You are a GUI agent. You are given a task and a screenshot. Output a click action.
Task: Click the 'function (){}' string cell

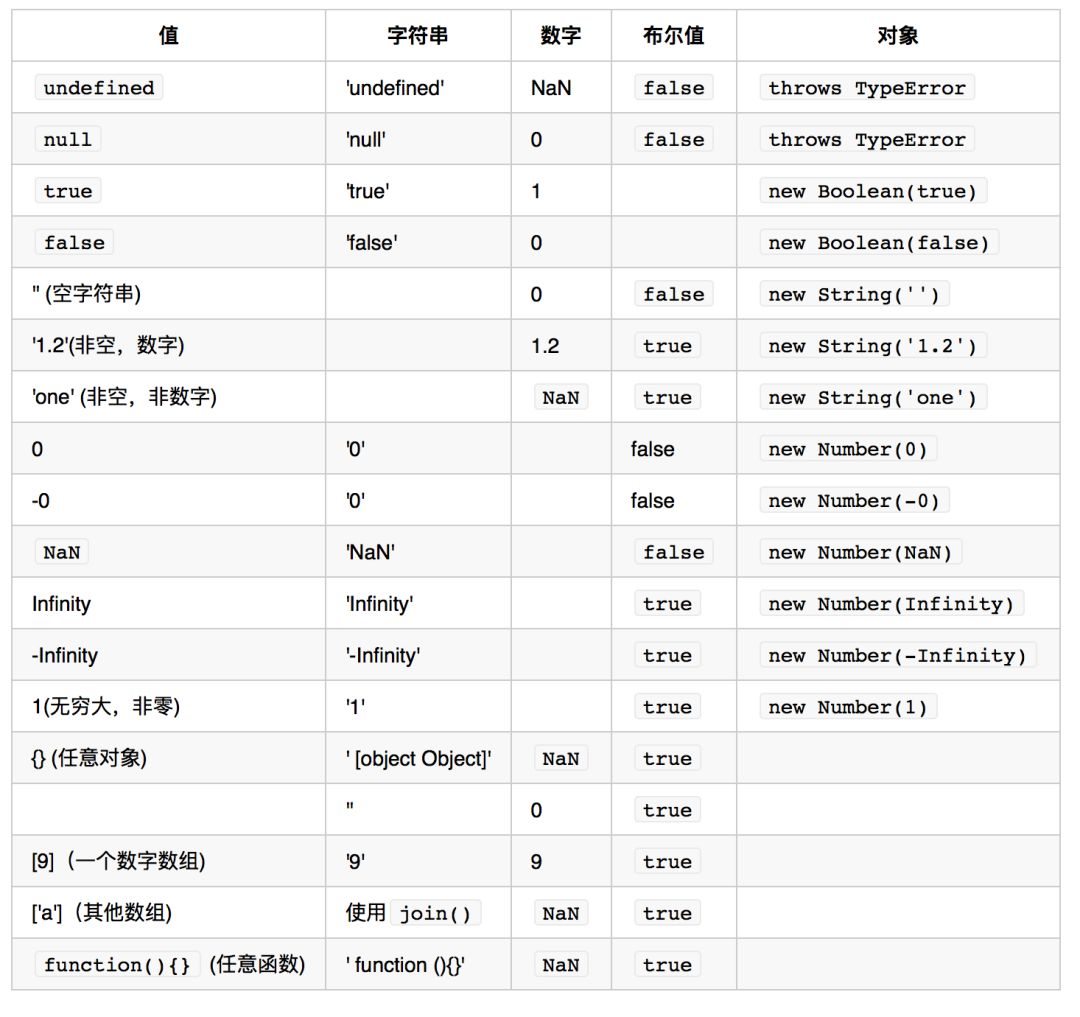(405, 965)
